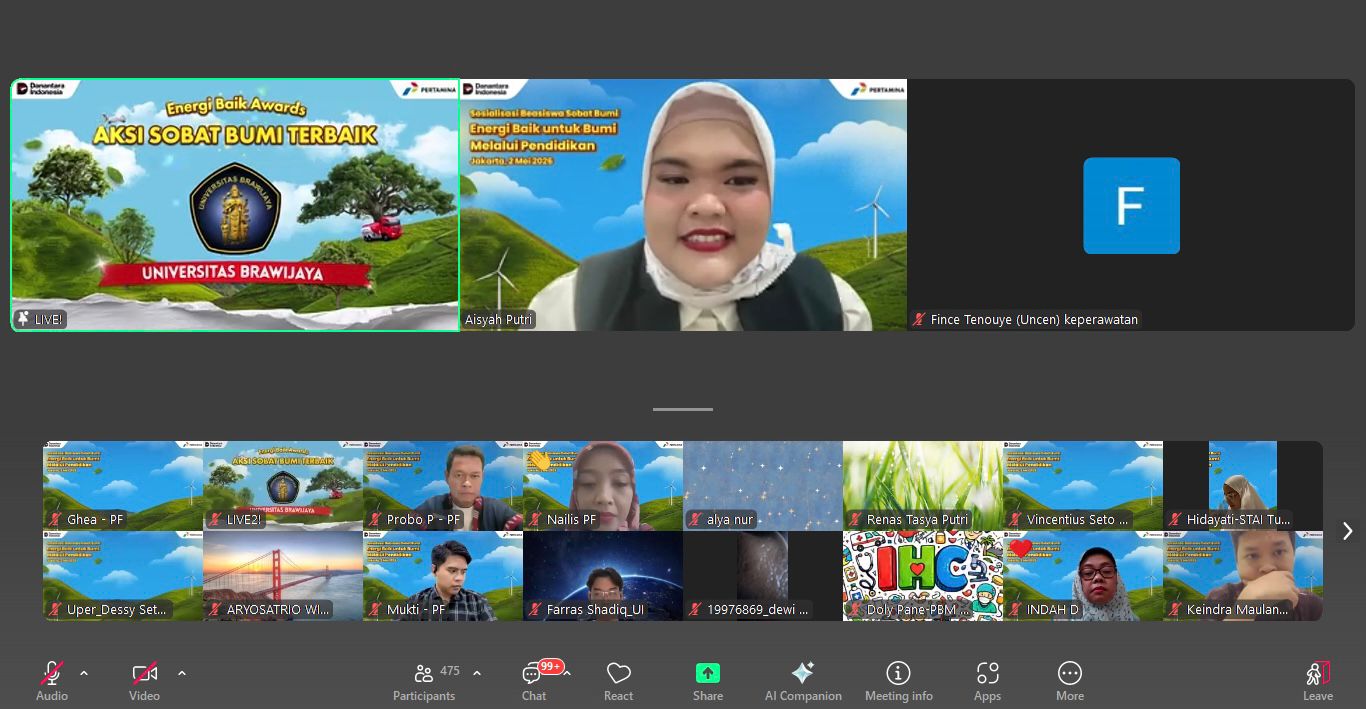Click the clapping hand reaction on Nailis PF
1366x709 pixels.
click(x=540, y=459)
